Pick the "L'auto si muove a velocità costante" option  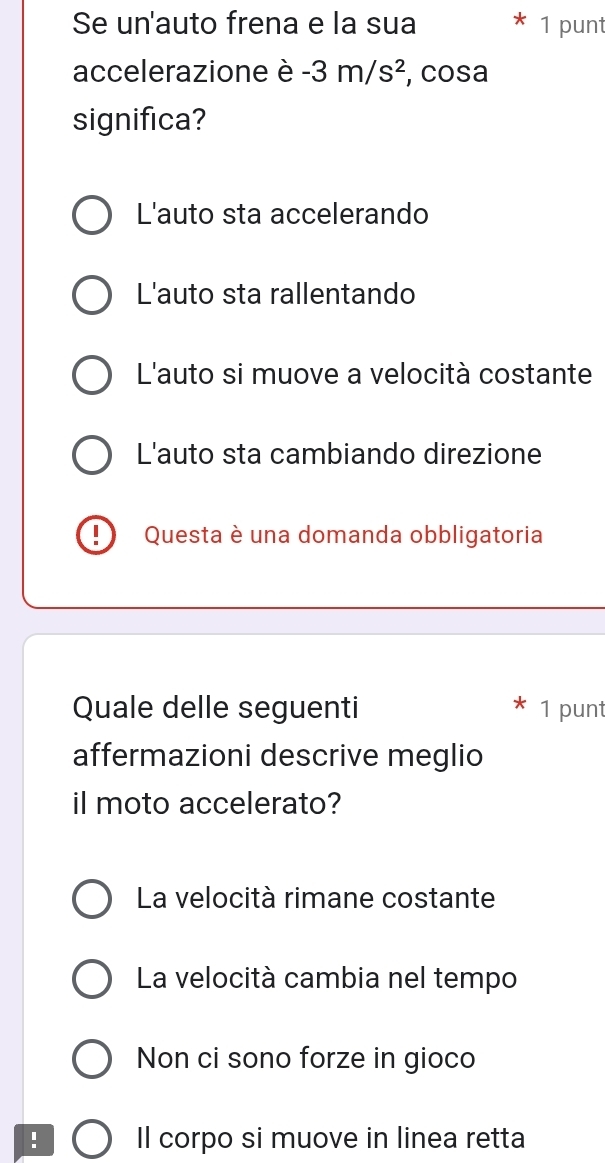[92, 375]
